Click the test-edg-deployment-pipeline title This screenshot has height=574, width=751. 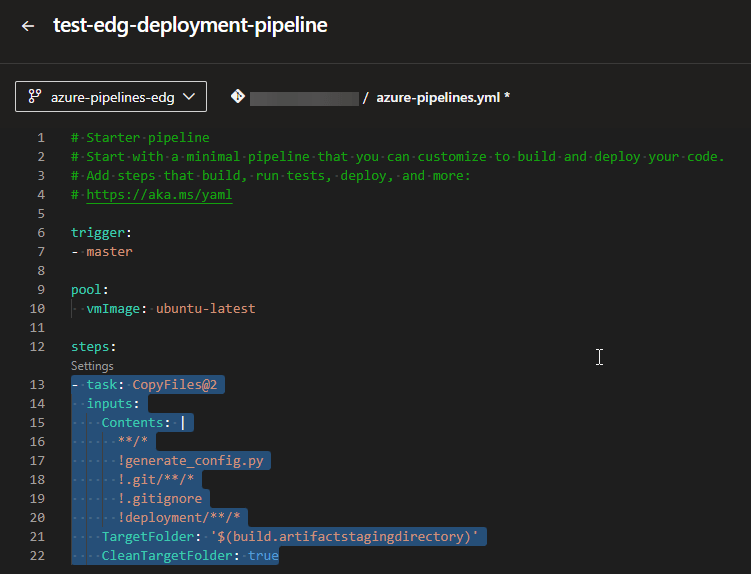[190, 26]
